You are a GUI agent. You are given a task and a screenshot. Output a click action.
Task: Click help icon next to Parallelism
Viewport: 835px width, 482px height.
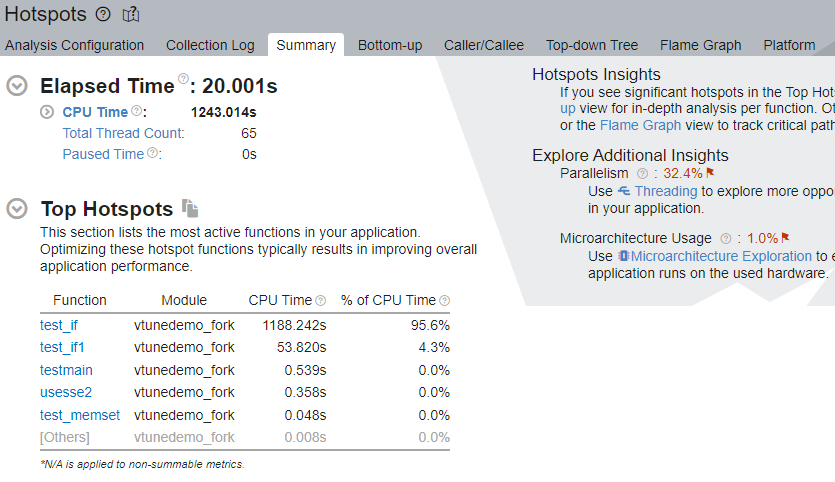pos(643,173)
